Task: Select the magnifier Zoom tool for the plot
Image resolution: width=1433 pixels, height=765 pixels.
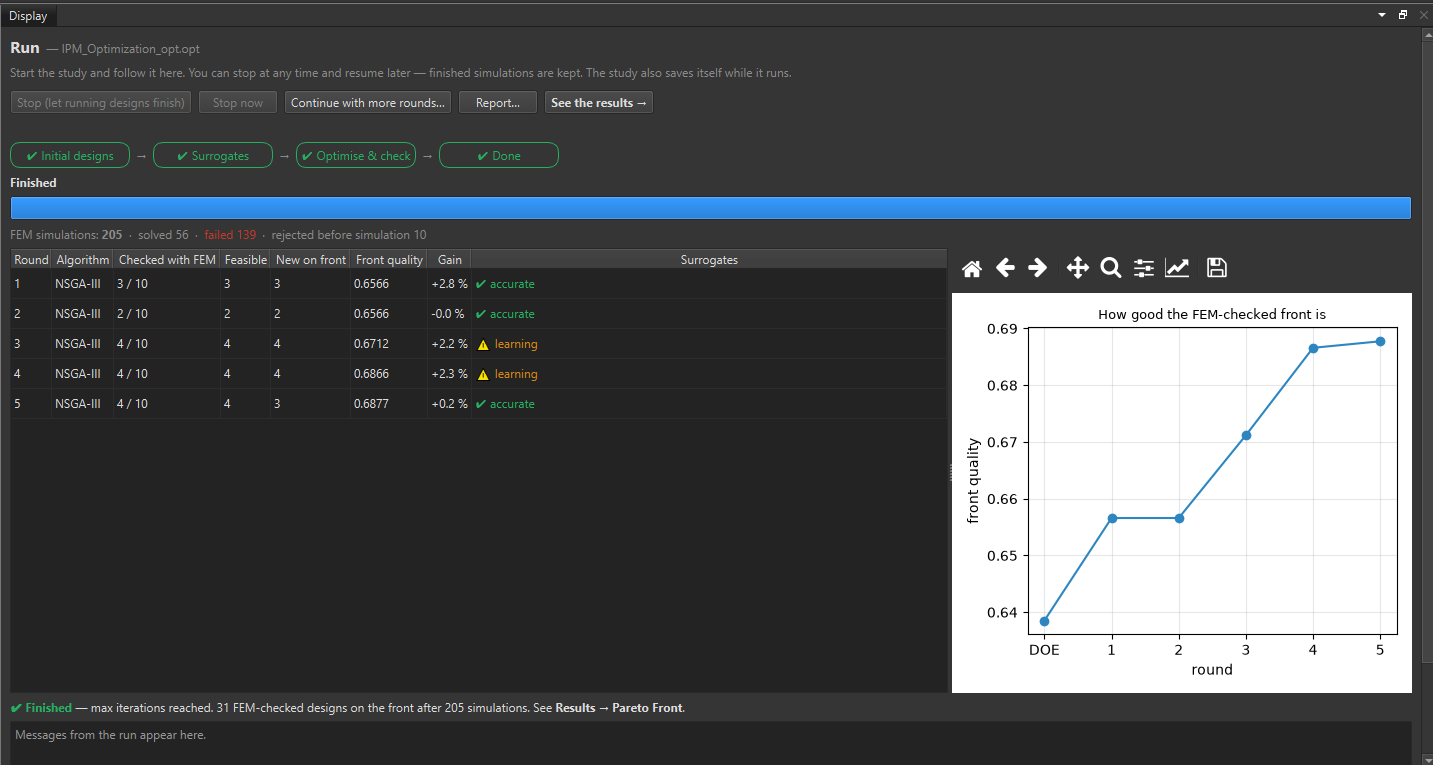Action: (1110, 268)
